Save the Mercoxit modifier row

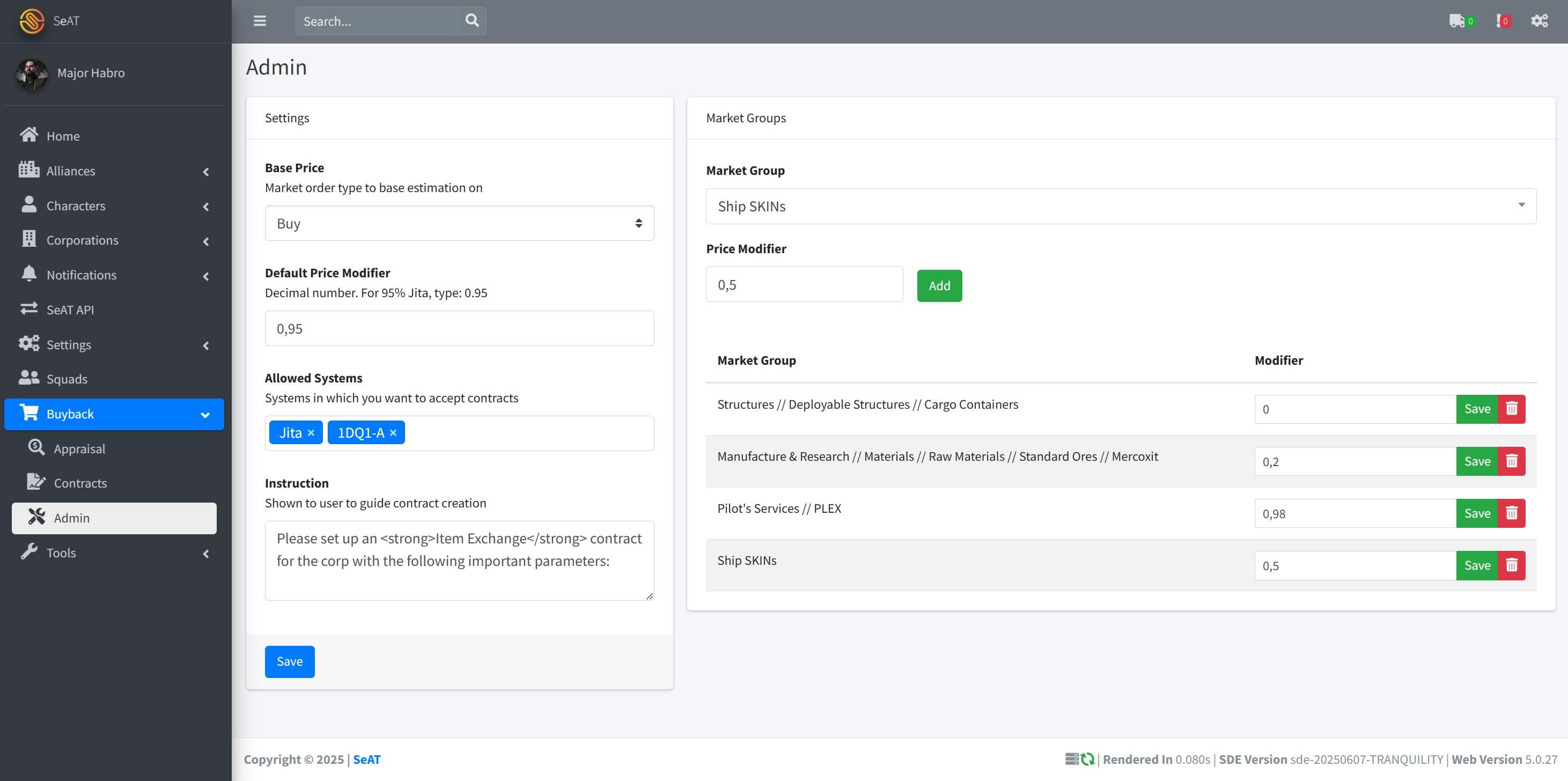pyautogui.click(x=1477, y=461)
